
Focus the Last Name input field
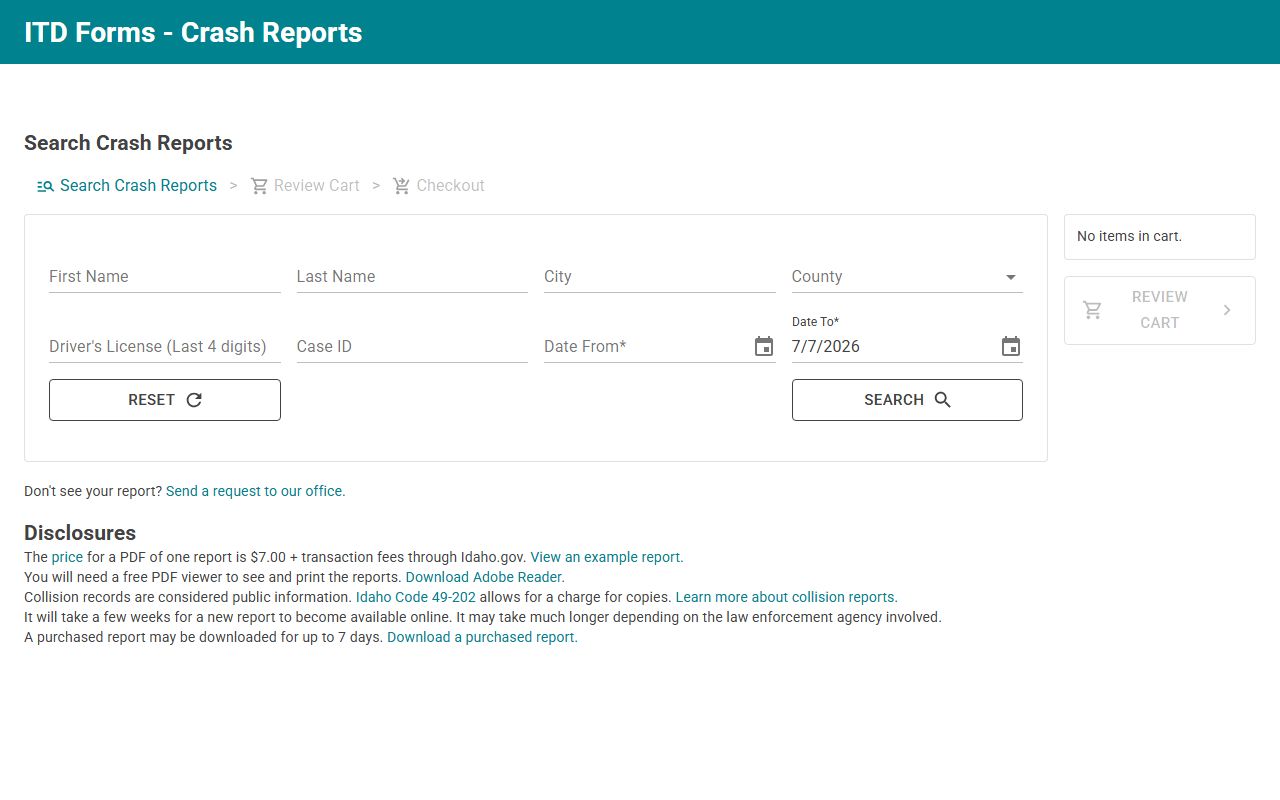pos(412,277)
